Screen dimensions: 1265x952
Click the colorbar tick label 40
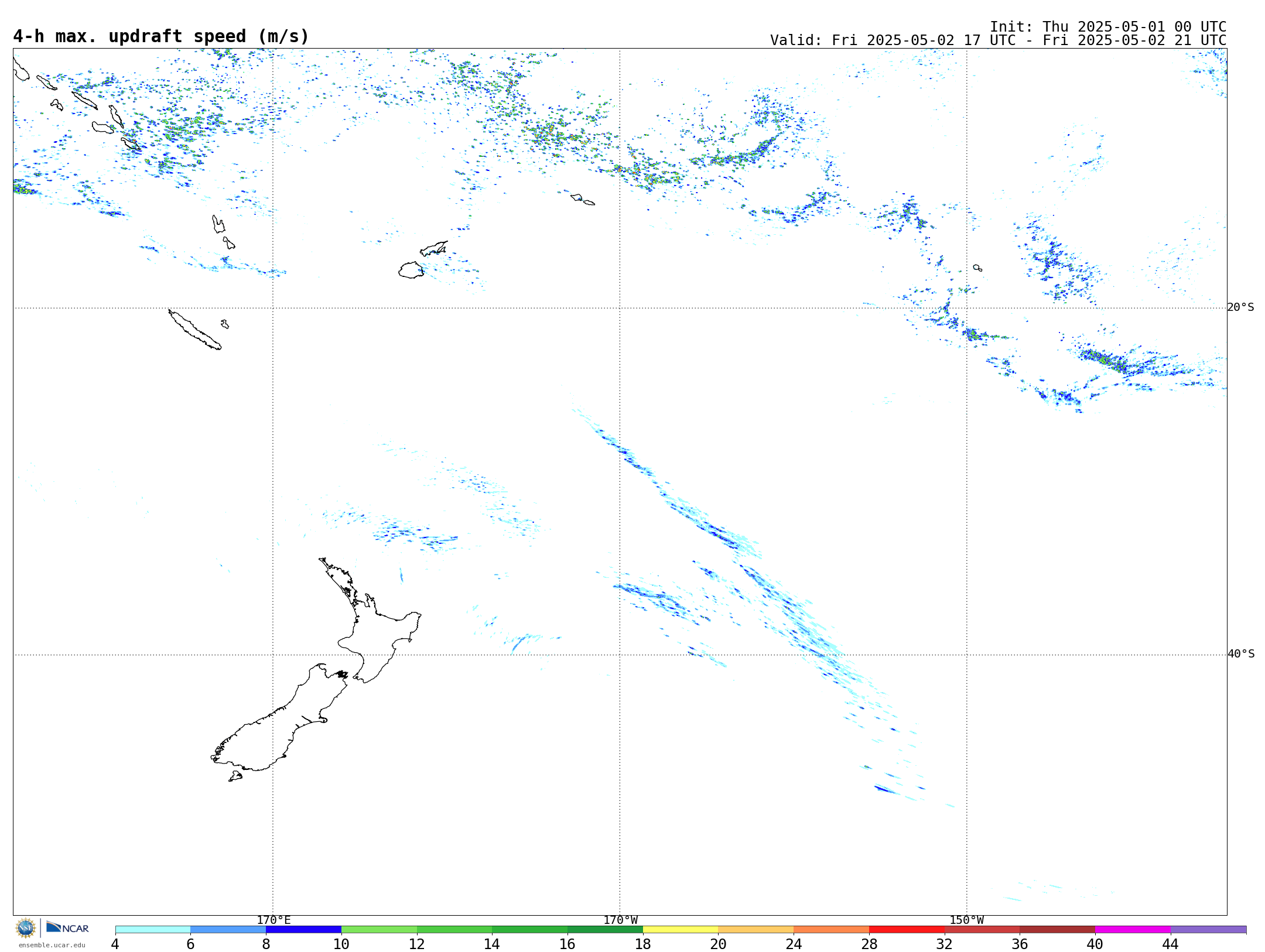point(1095,944)
